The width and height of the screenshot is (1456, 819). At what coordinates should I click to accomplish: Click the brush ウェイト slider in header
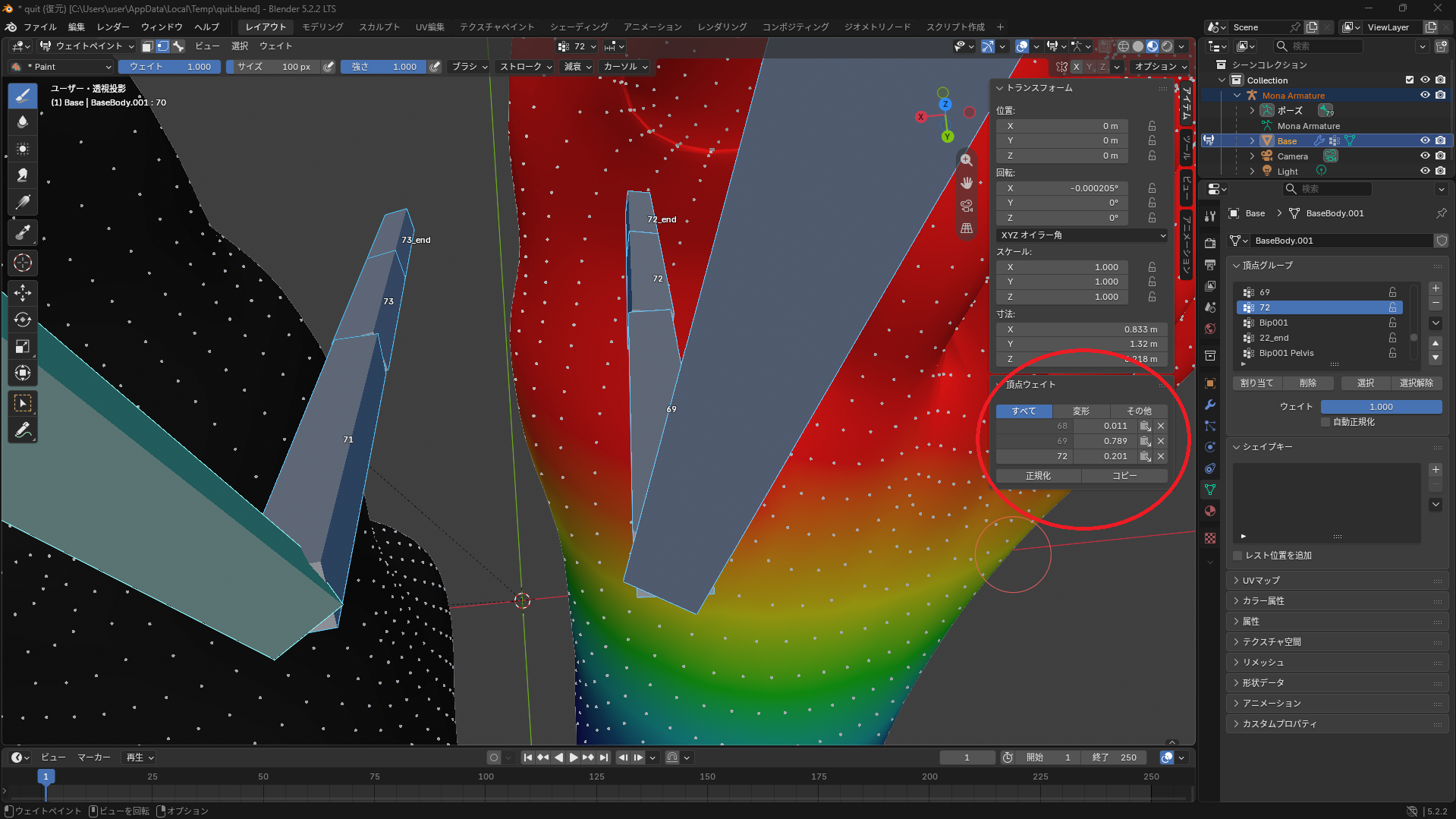point(170,67)
